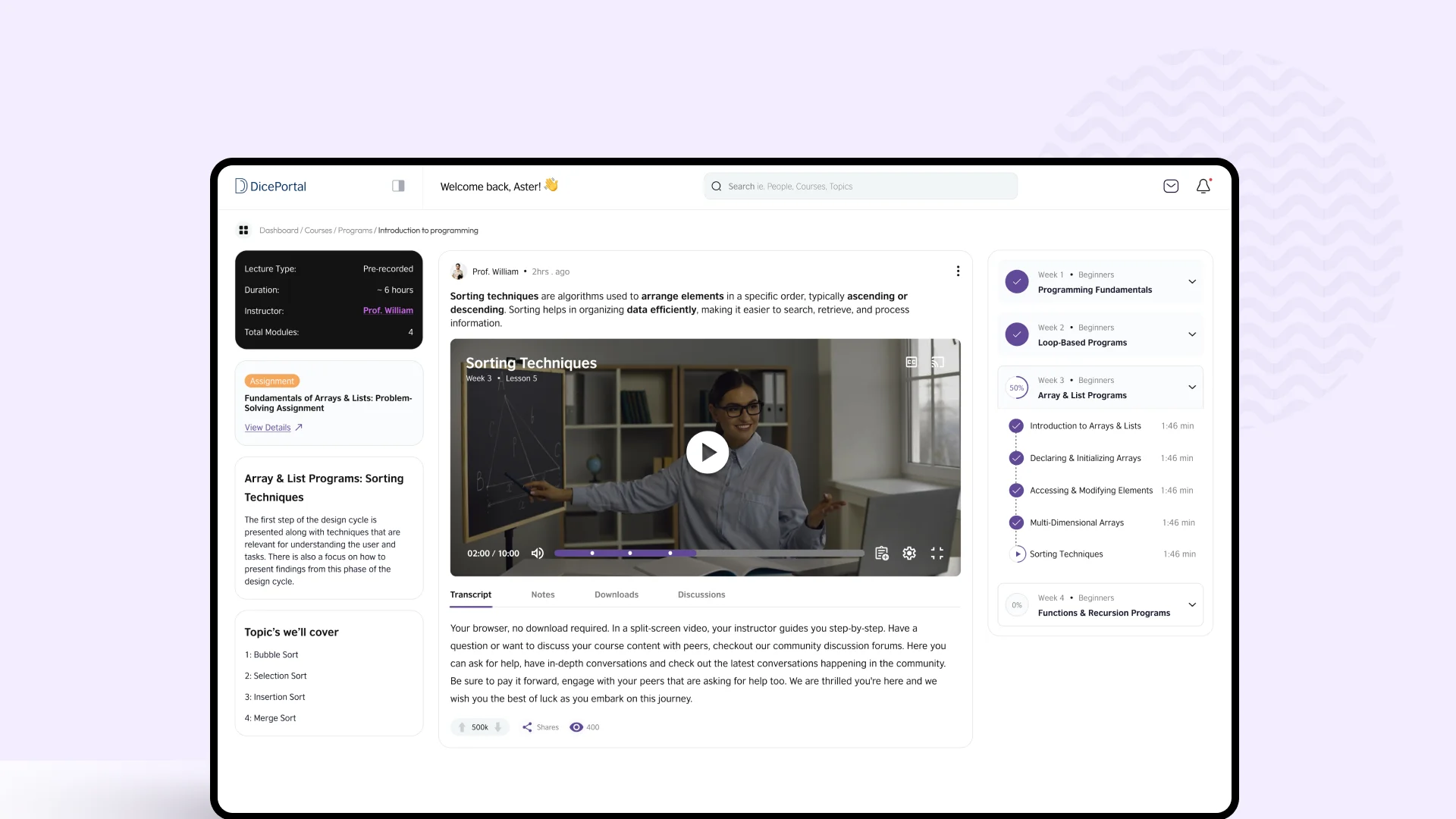Click the downvote arrow beside 500k
The width and height of the screenshot is (1456, 819).
(x=498, y=727)
